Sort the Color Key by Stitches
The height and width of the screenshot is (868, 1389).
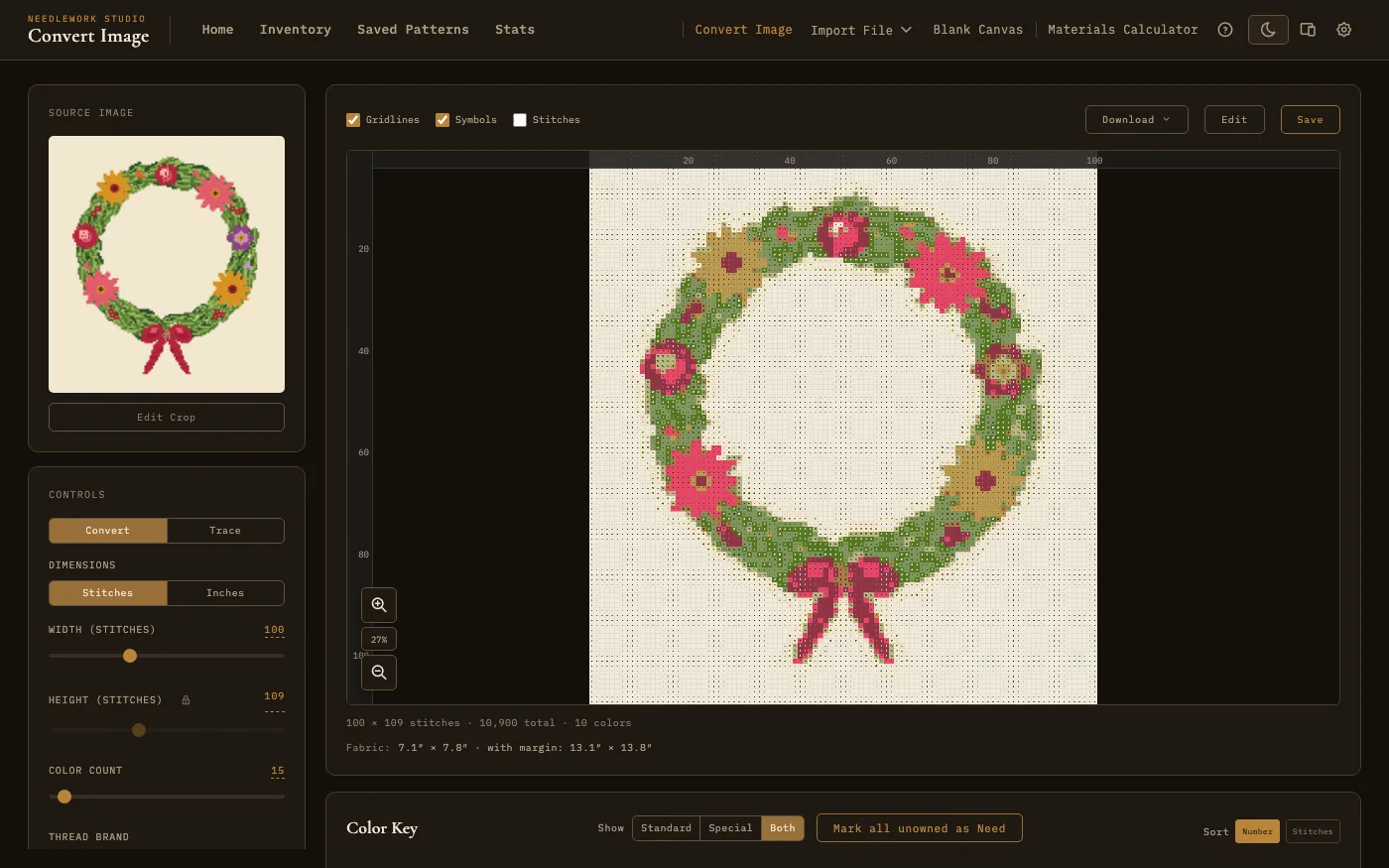coord(1313,831)
